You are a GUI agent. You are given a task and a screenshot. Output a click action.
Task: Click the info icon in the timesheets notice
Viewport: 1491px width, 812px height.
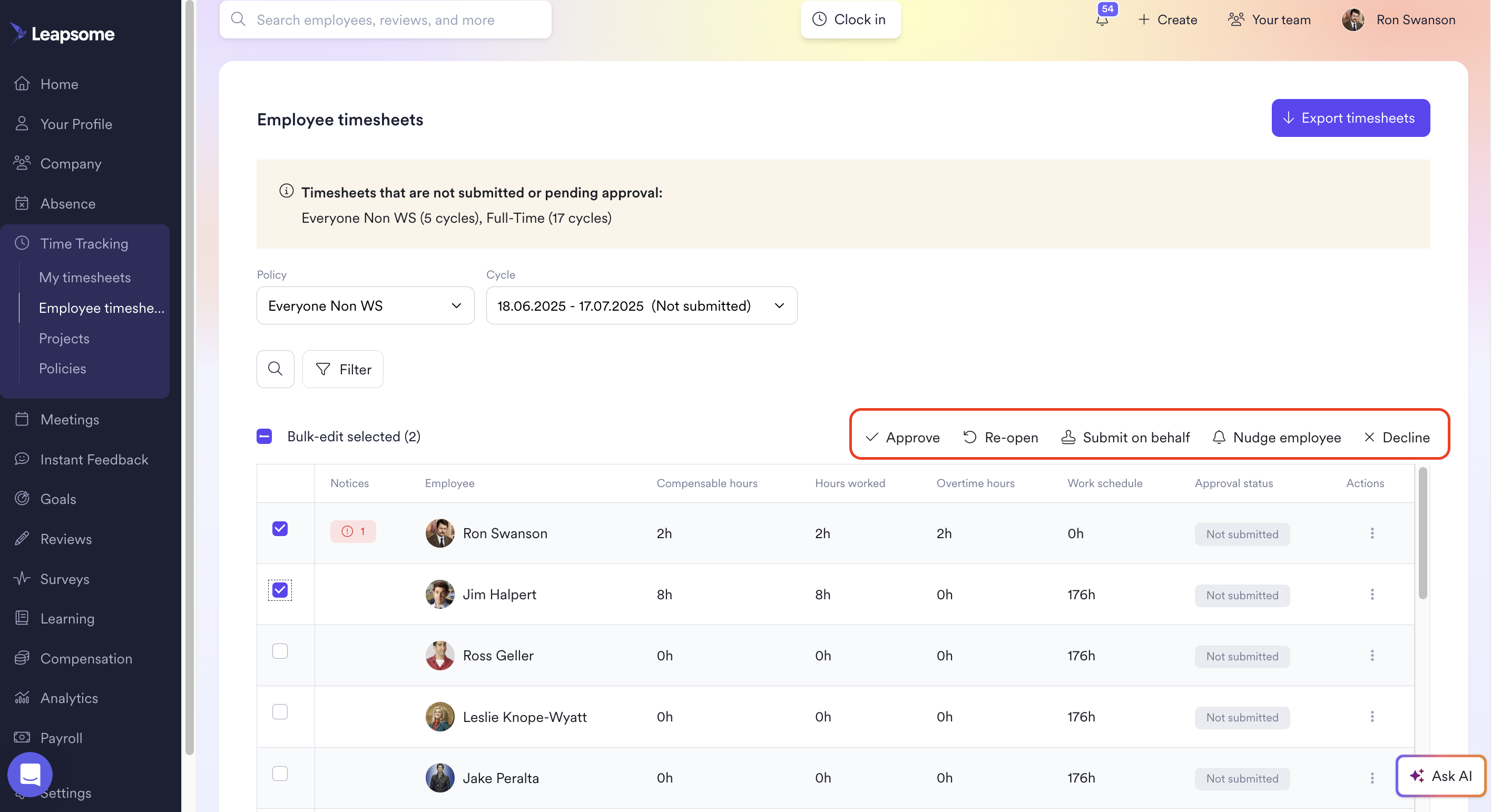point(287,191)
